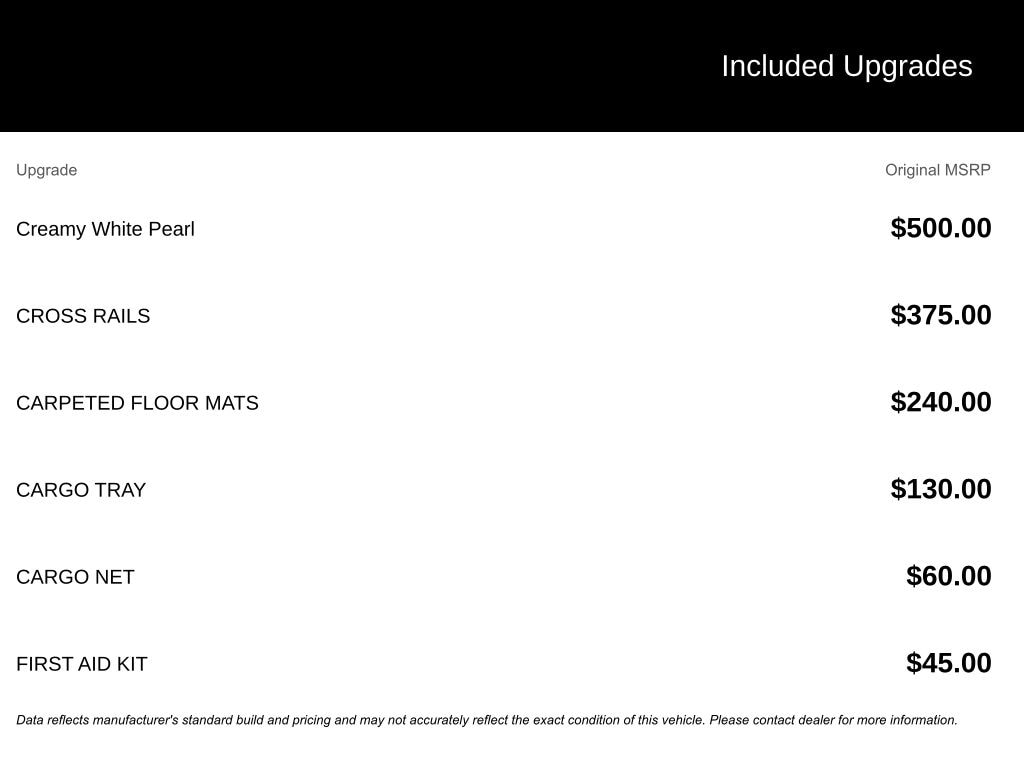Screen dimensions: 1024x768
Task: Click the Original MSRP column header
Action: click(x=937, y=170)
